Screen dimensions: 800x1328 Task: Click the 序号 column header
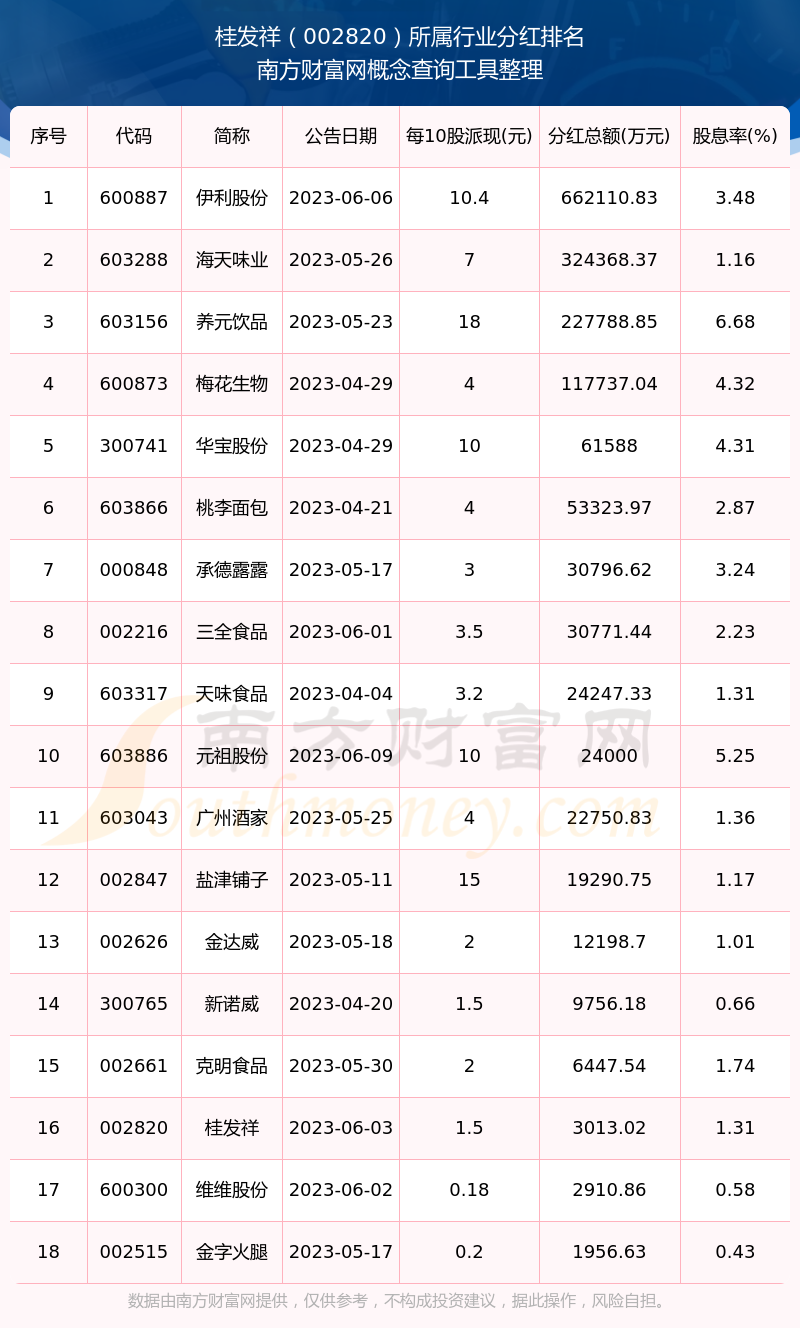pos(48,136)
